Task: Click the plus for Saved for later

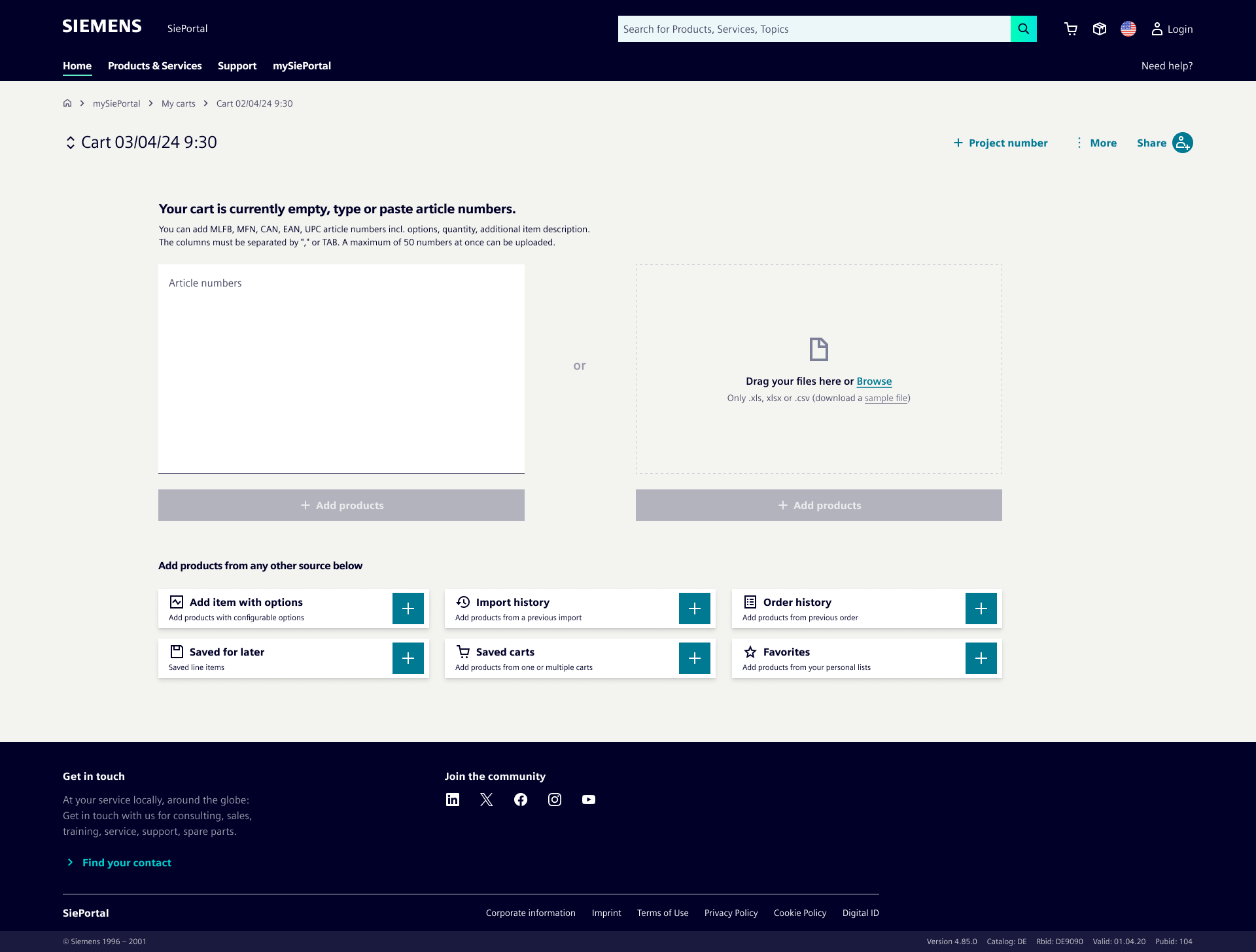Action: [x=408, y=658]
